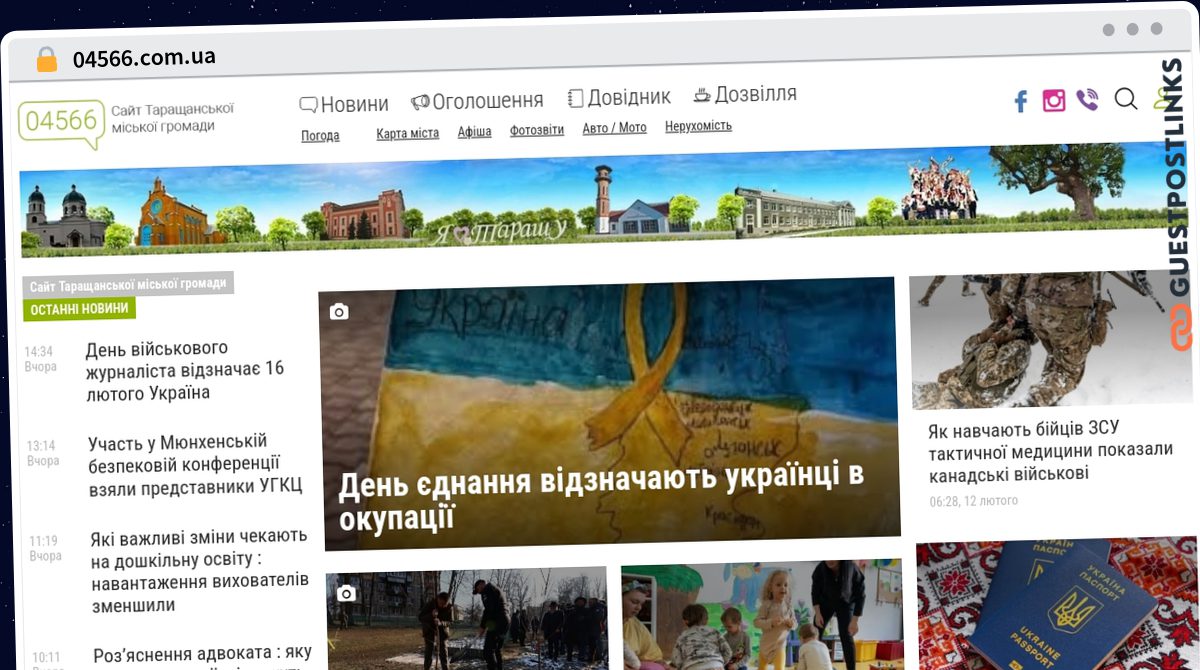Screen dimensions: 1200x670
Task: Select the Останні новини tab label
Action: 79,309
